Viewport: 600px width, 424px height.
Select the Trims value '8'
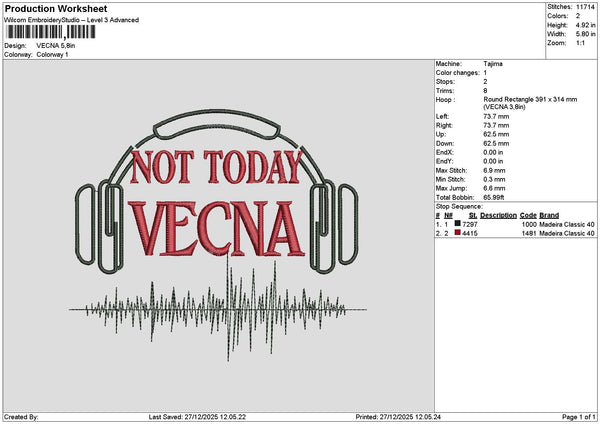tap(485, 91)
